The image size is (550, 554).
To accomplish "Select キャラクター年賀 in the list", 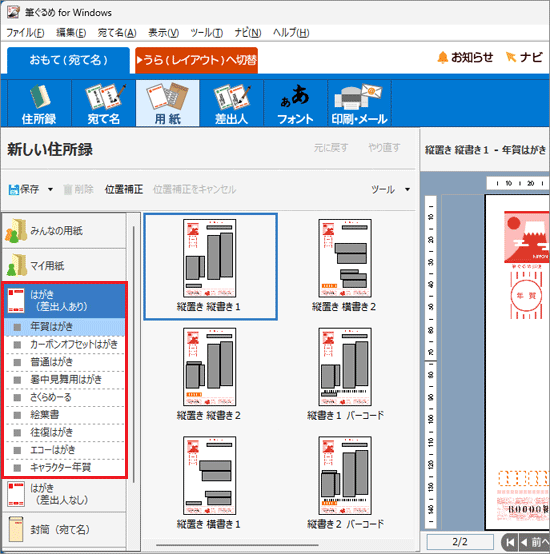I will click(x=65, y=468).
